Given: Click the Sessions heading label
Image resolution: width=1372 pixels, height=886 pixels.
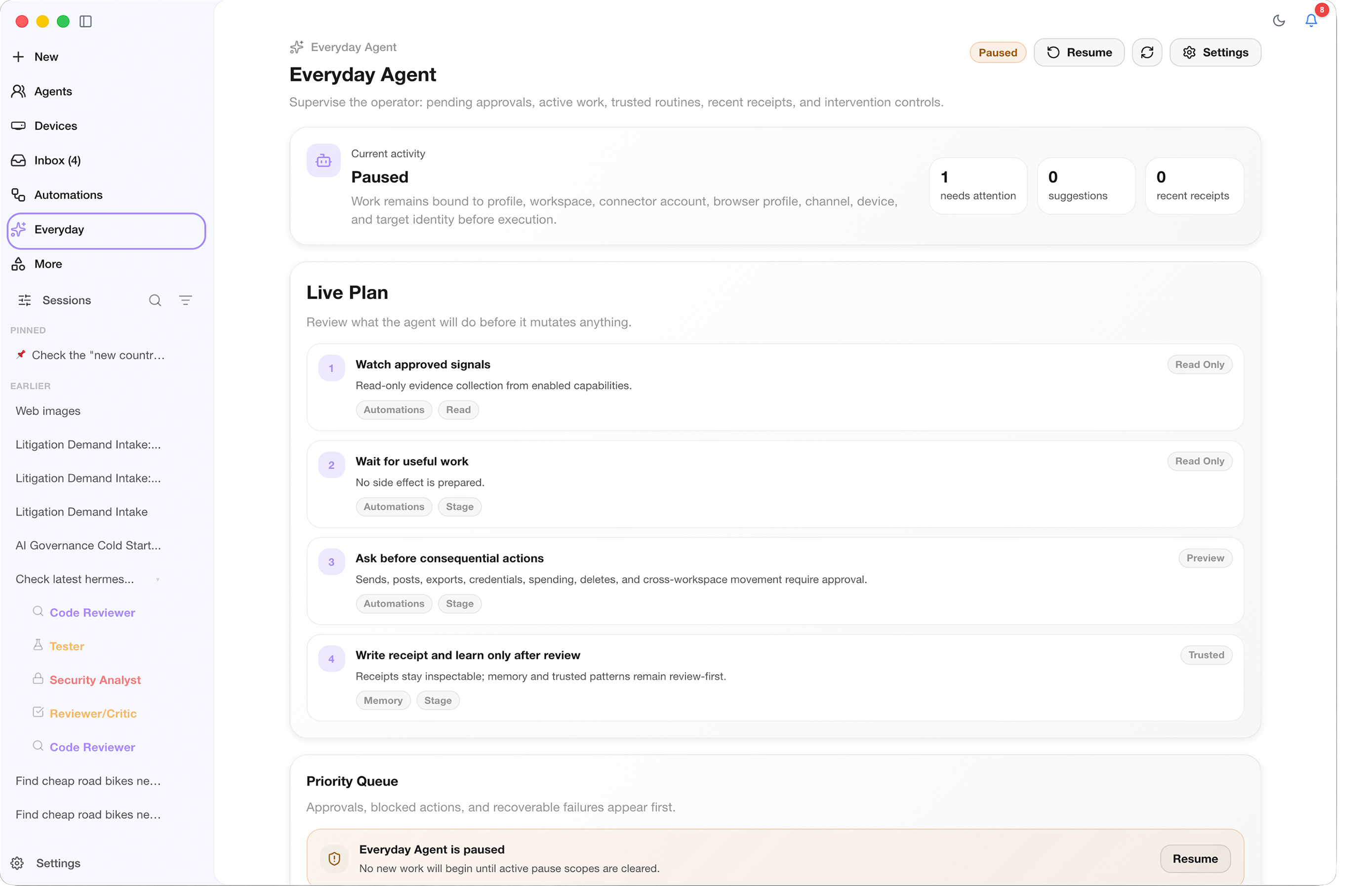Looking at the screenshot, I should pos(67,300).
